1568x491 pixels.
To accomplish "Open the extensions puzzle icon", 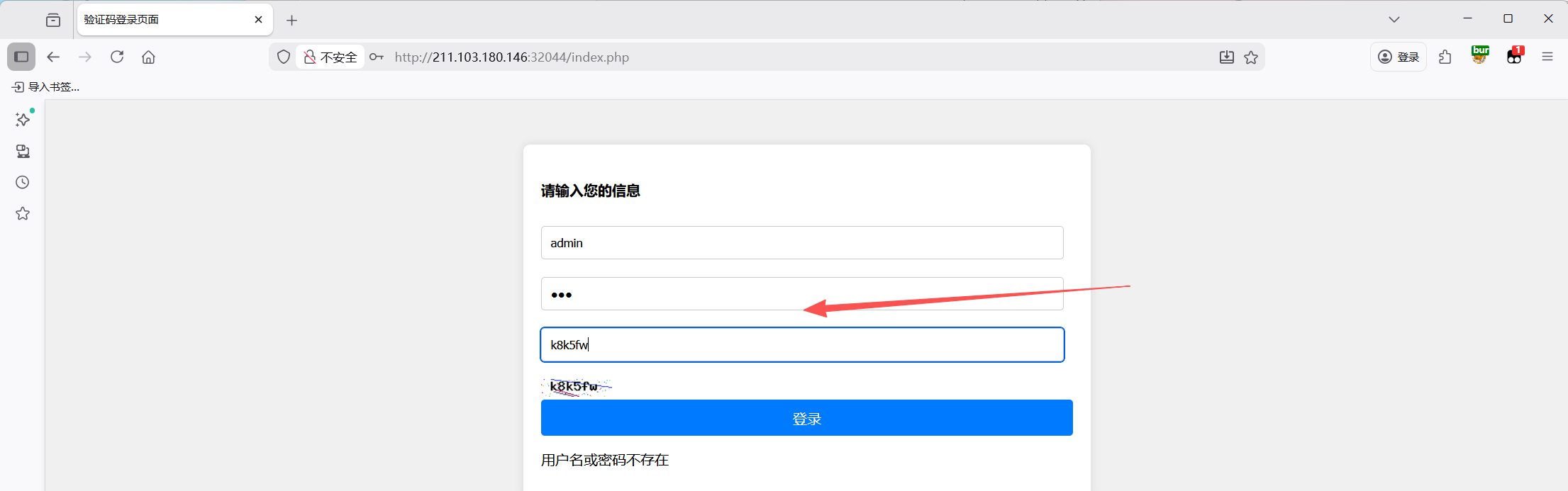I will click(1445, 57).
